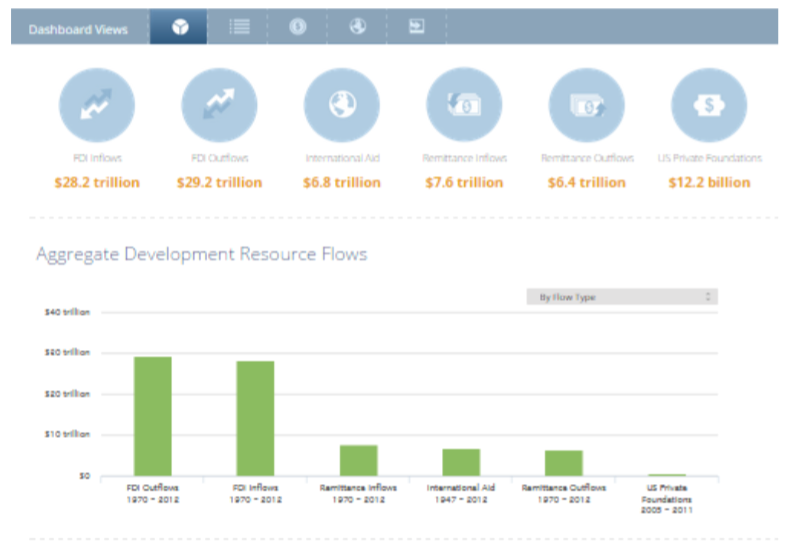
Task: Click the $12.2 billion value
Action: pos(709,182)
